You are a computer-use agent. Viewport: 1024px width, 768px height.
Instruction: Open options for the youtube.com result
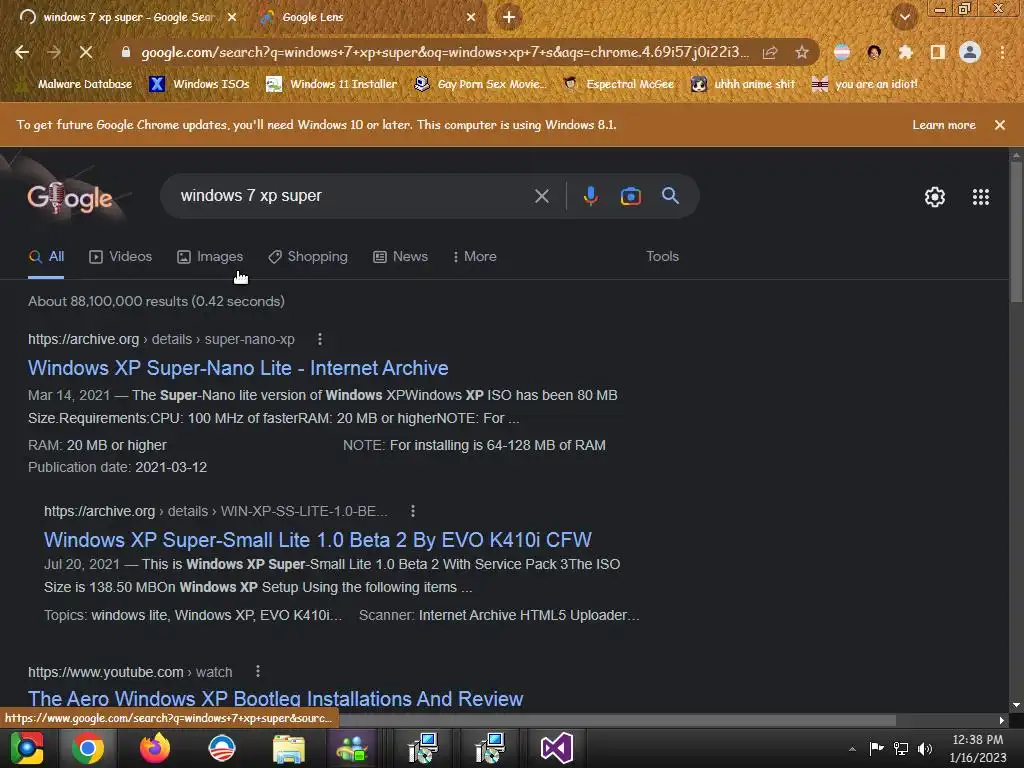point(258,672)
